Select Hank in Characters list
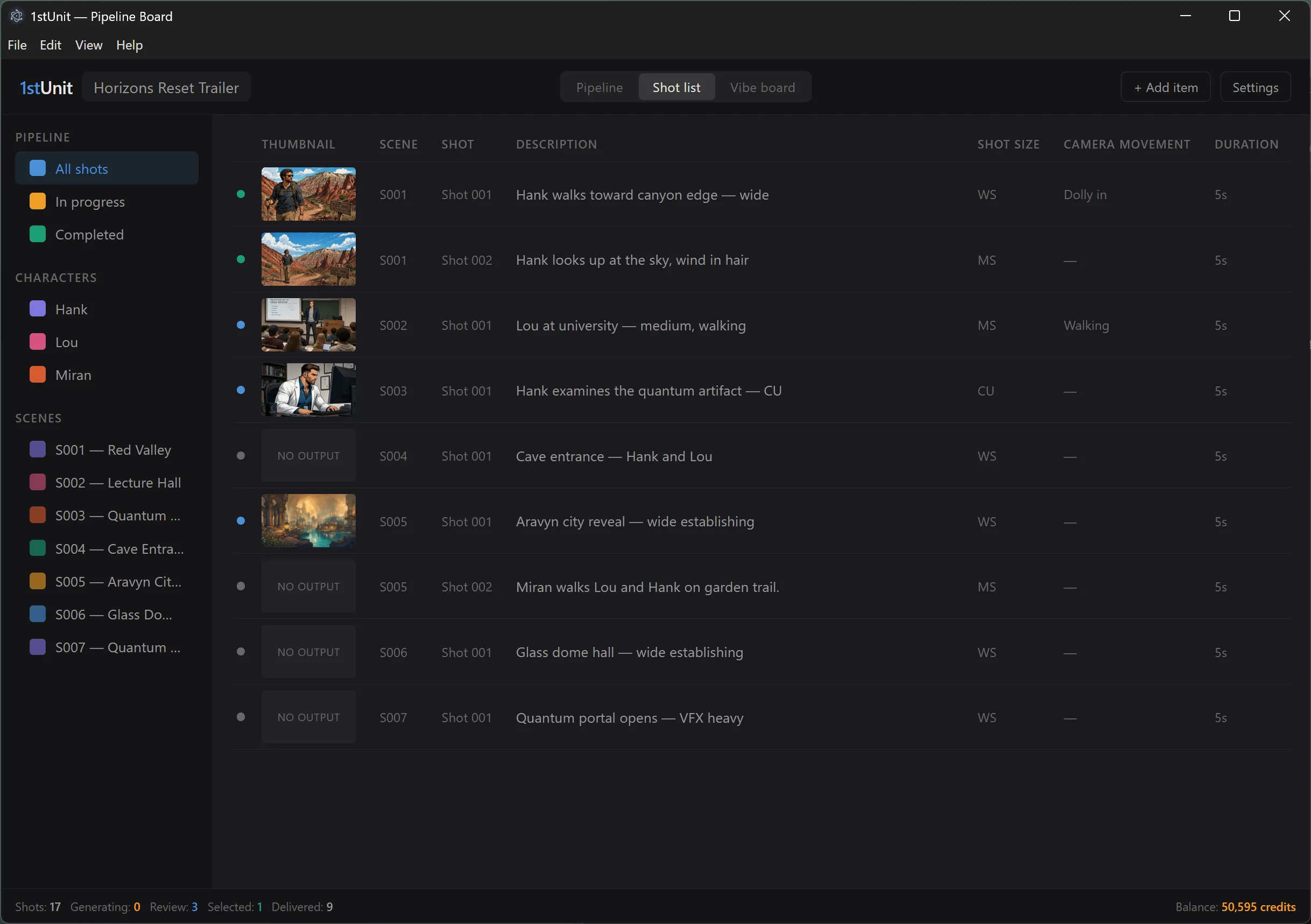 pyautogui.click(x=107, y=308)
